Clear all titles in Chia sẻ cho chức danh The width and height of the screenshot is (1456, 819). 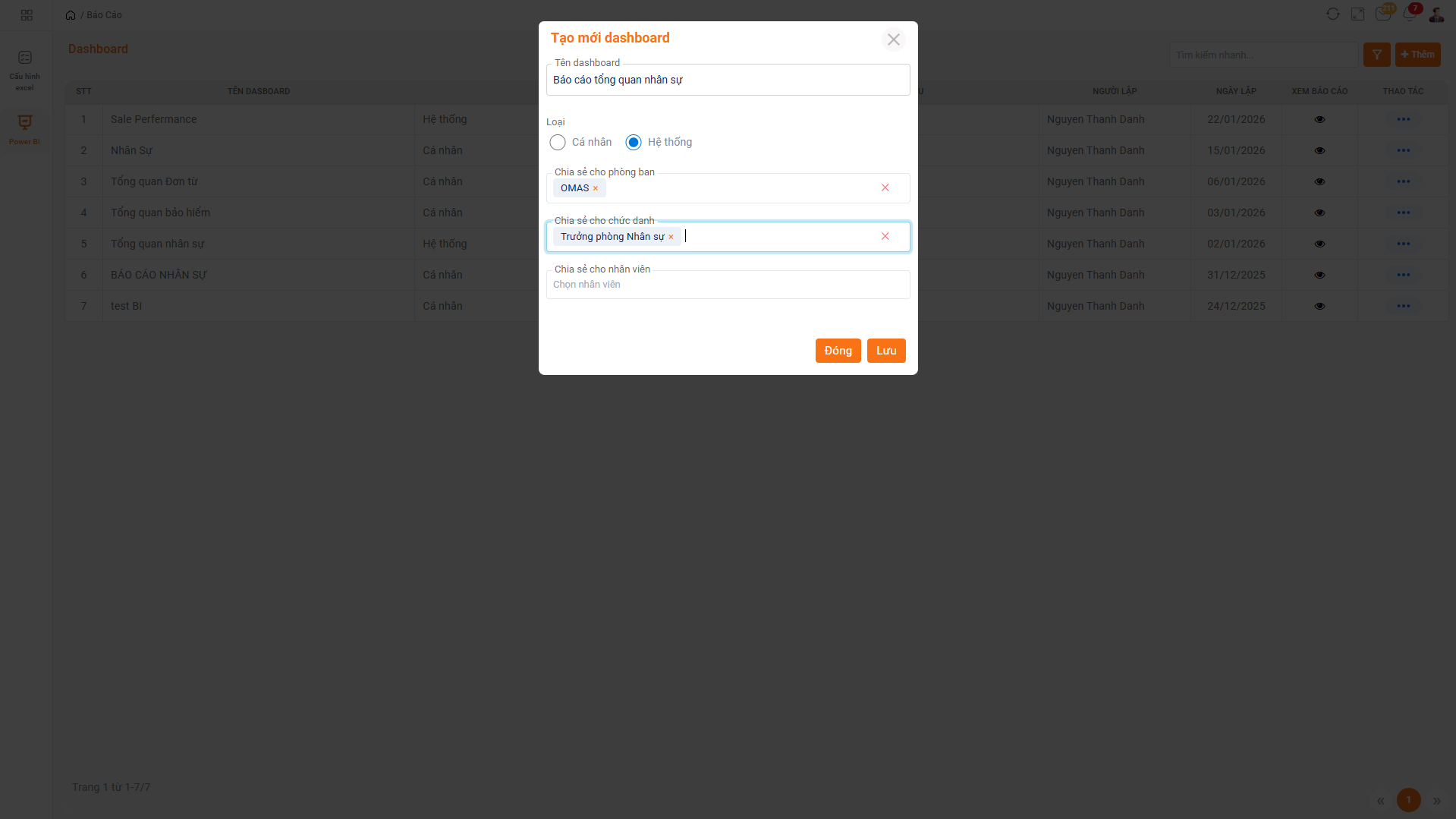point(885,236)
